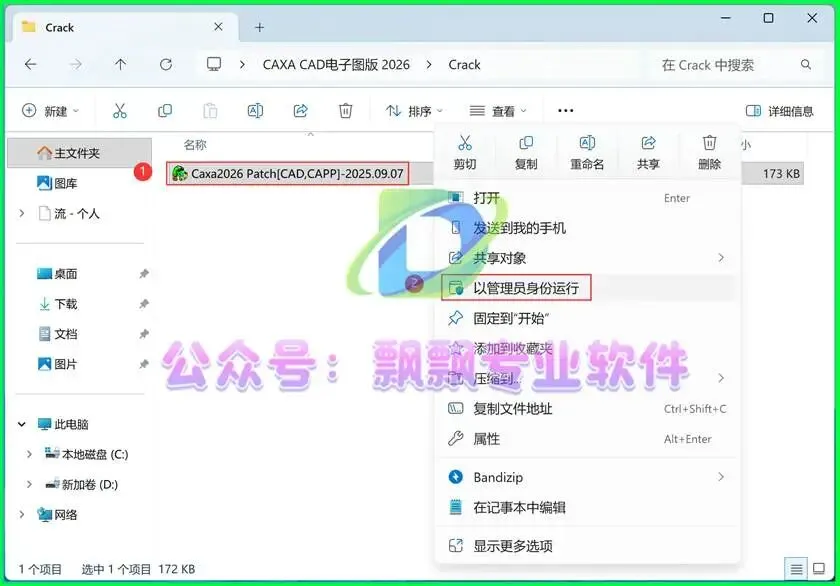The width and height of the screenshot is (840, 586).
Task: Expand the Bandizip submenu
Action: point(721,477)
